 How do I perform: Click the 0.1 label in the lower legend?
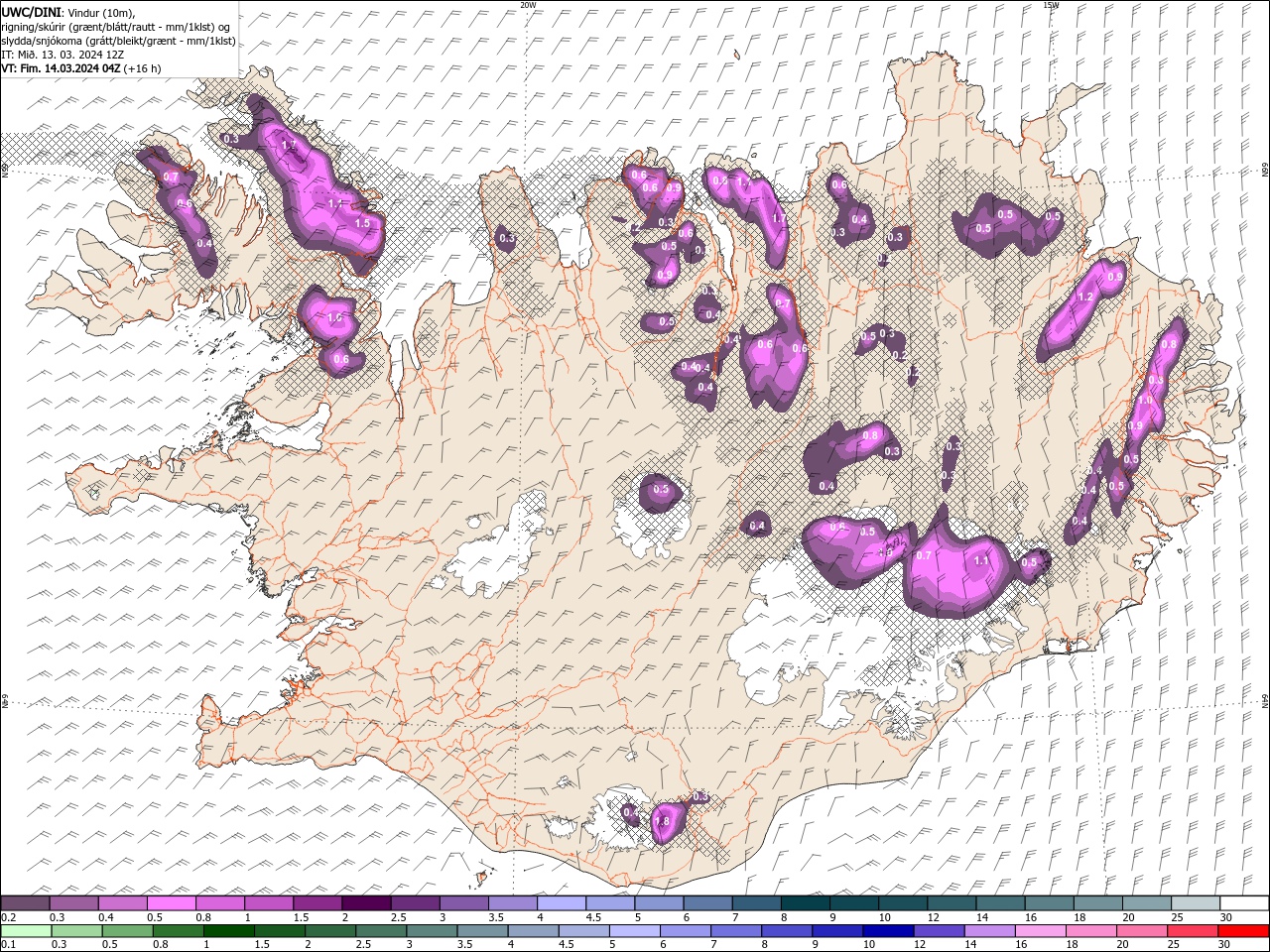point(8,945)
